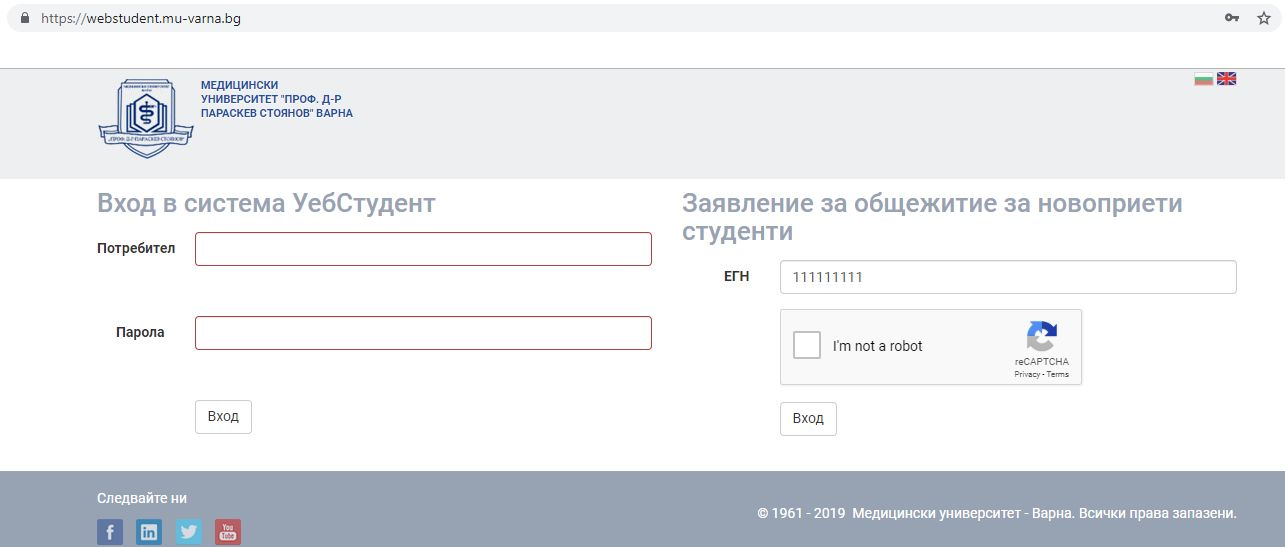
Task: Switch language using the Bulgarian flag
Action: (x=1203, y=79)
